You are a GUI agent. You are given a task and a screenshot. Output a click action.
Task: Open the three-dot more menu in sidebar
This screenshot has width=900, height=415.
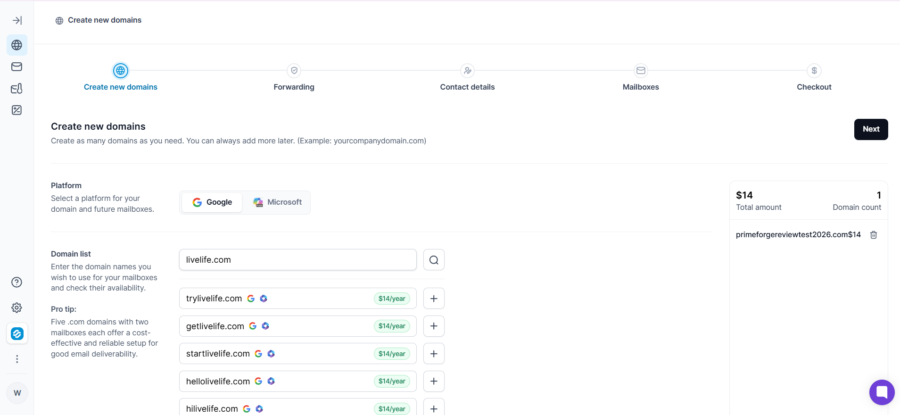[x=17, y=359]
